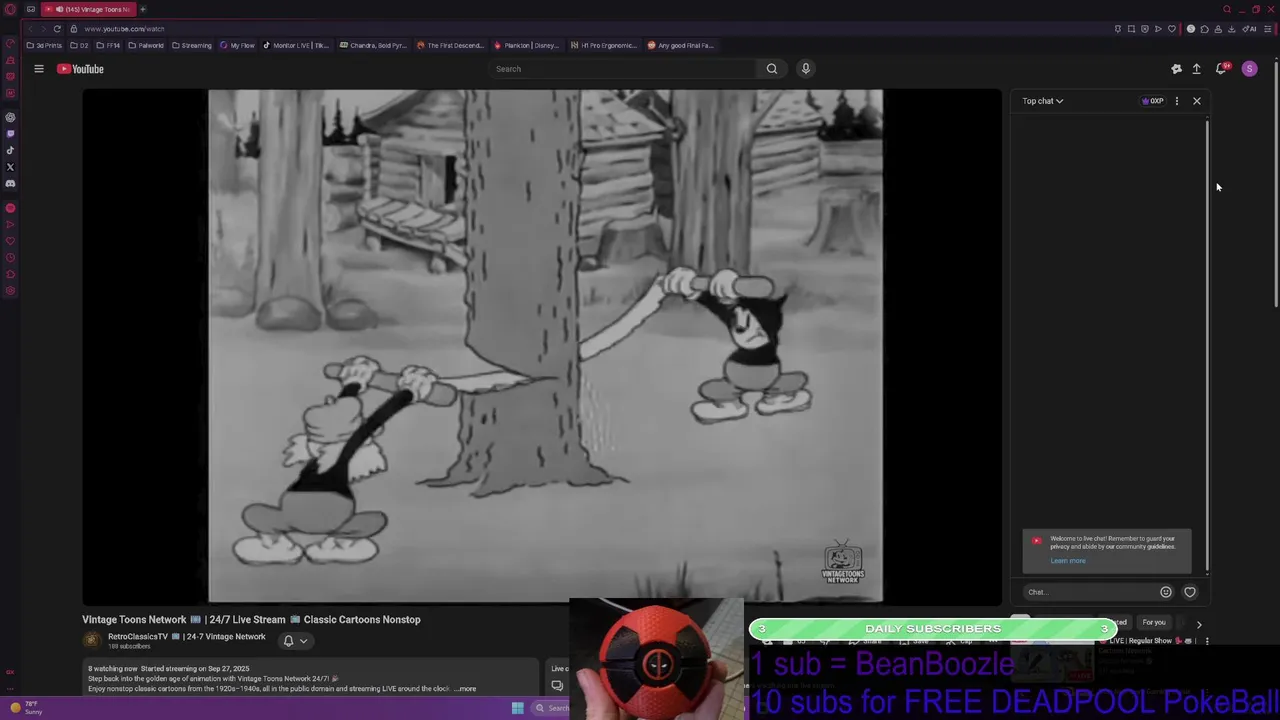The width and height of the screenshot is (1280, 720).
Task: Open the 3d Prints bookmark folder
Action: tap(44, 45)
